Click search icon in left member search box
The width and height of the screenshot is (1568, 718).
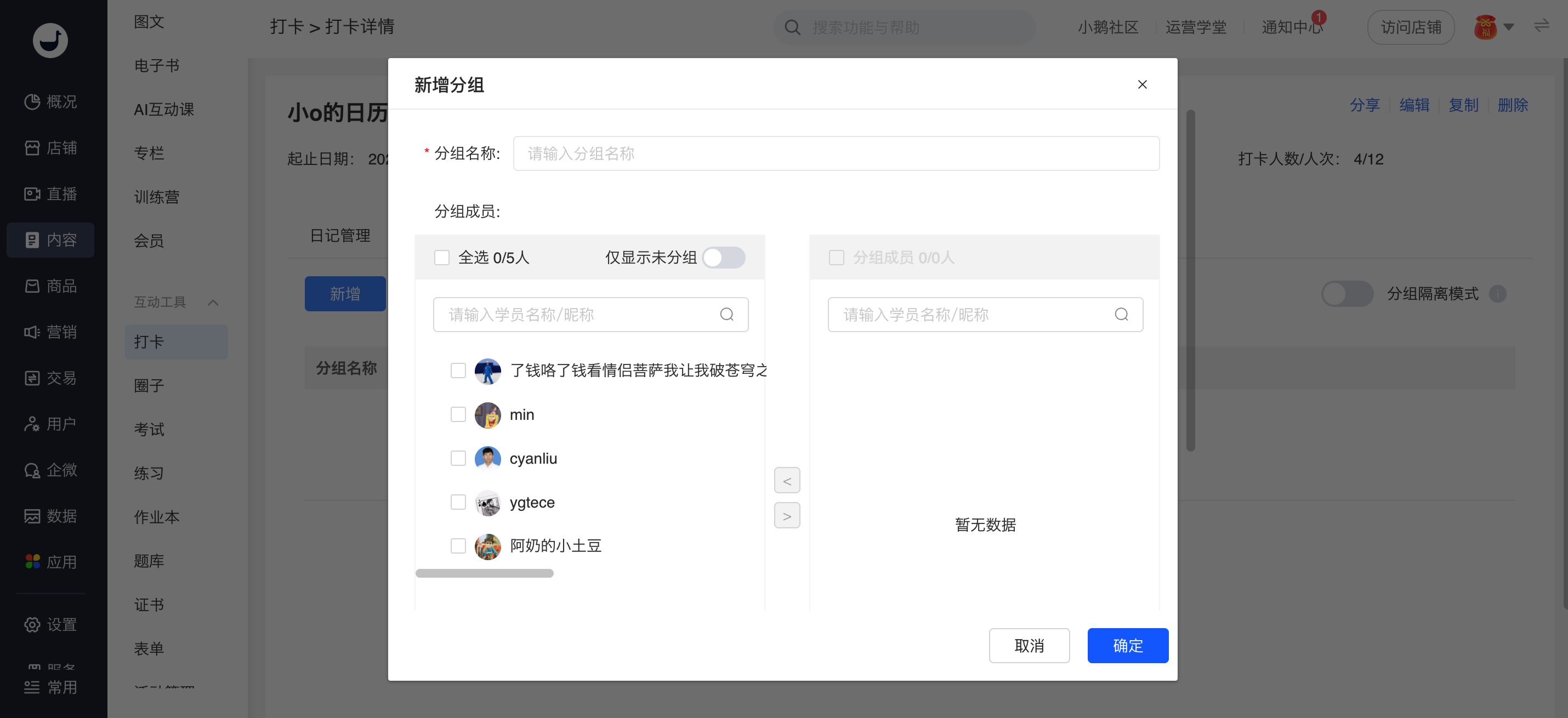[x=726, y=315]
